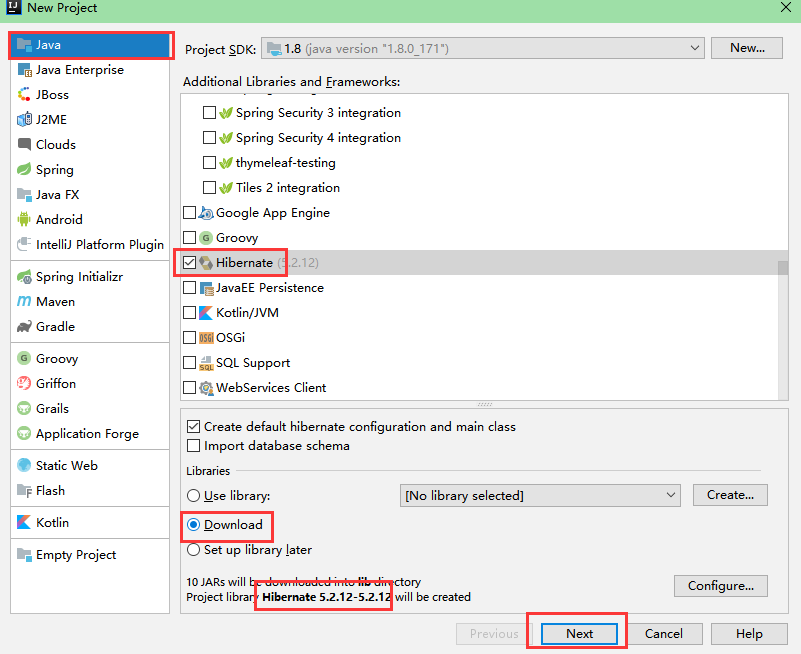Open the No library selected combo box
801x654 pixels.
(540, 496)
